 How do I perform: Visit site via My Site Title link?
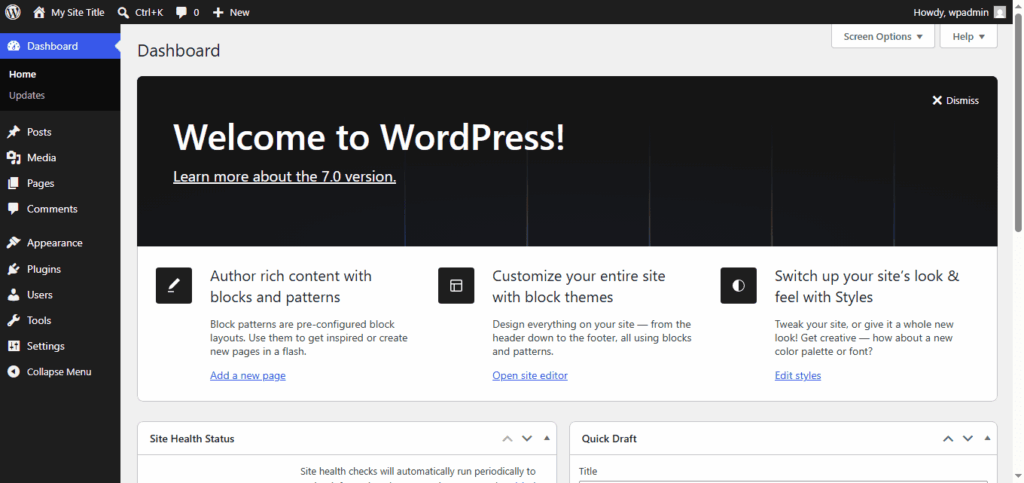[x=78, y=12]
